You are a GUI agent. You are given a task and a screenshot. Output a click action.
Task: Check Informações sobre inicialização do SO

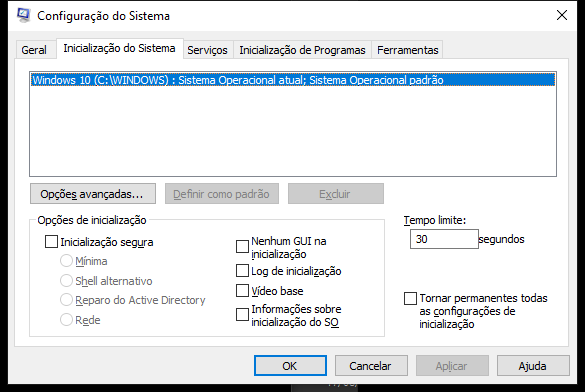tap(243, 315)
